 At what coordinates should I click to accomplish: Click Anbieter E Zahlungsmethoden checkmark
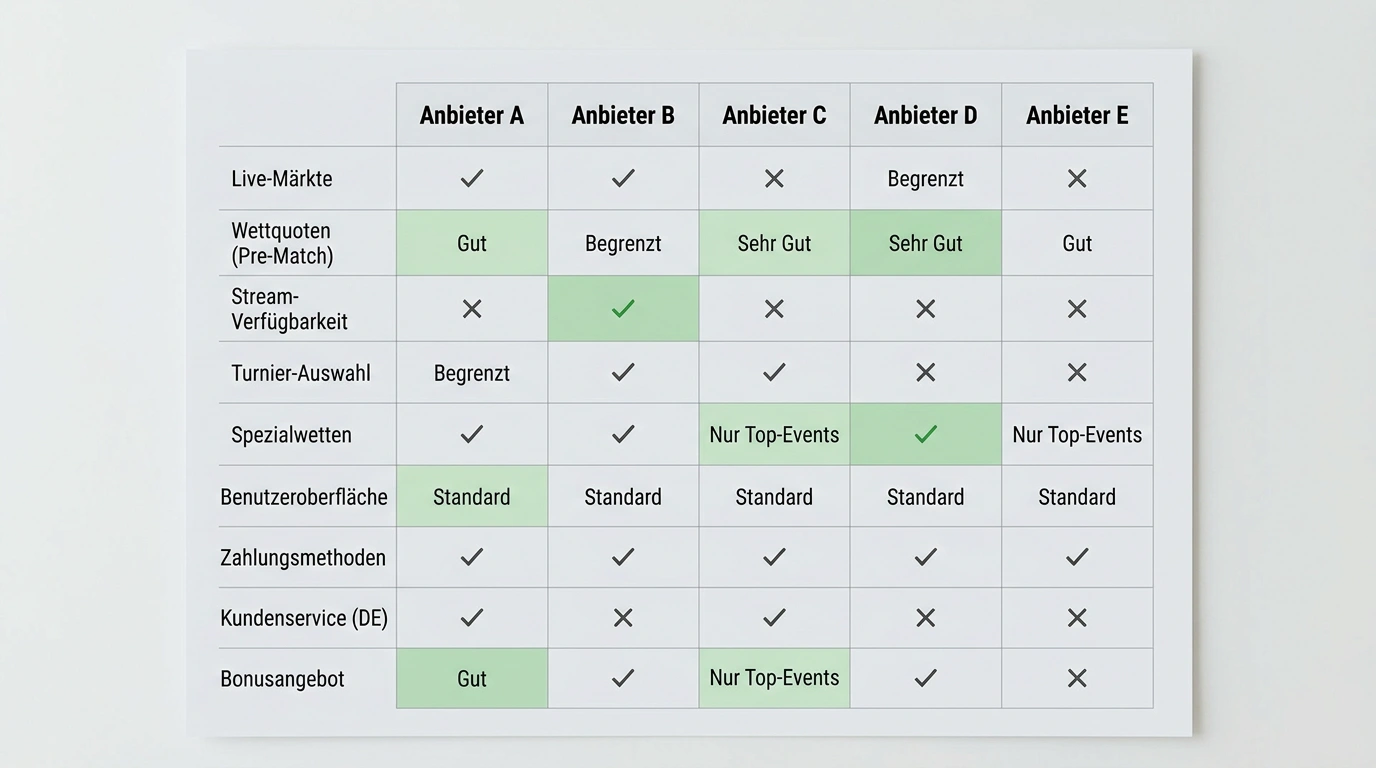tap(1077, 557)
